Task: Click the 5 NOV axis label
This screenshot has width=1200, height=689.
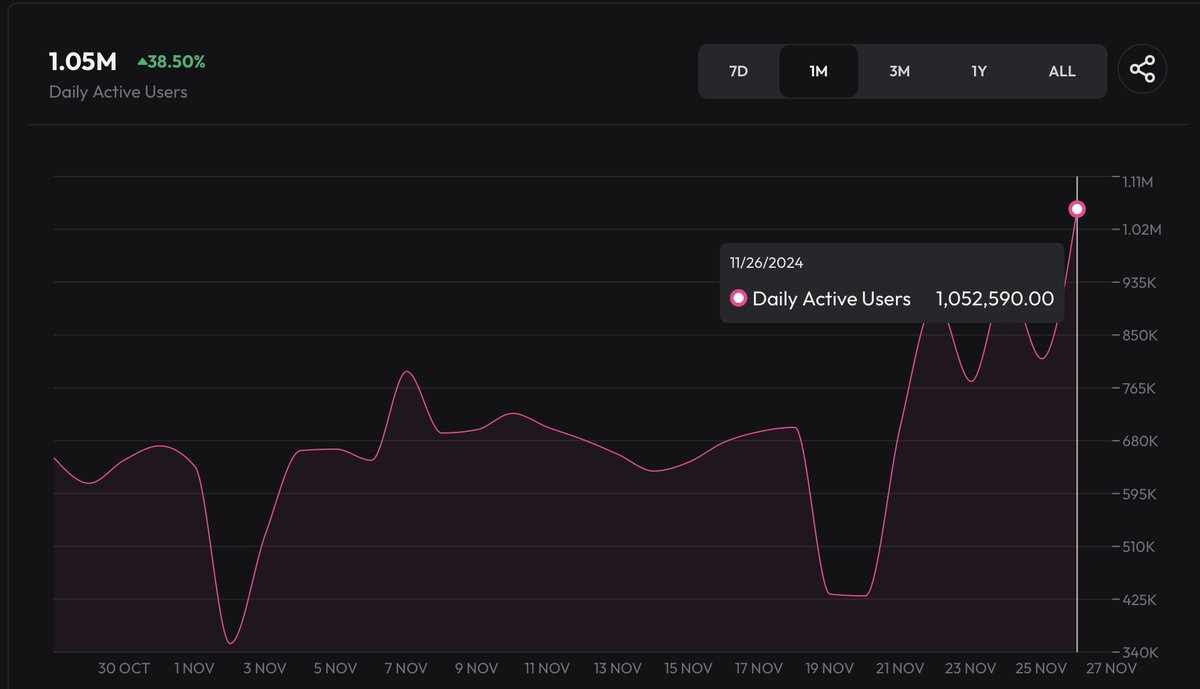Action: point(335,668)
